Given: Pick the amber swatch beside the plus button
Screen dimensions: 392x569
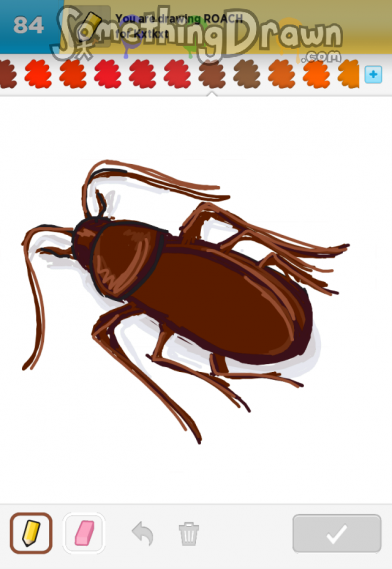Looking at the screenshot, I should (x=348, y=74).
